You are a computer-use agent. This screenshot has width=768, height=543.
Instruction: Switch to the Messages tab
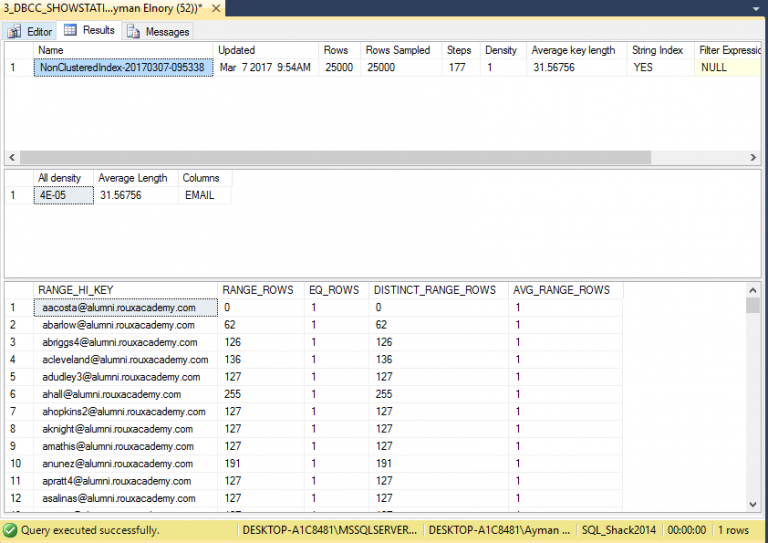(158, 31)
